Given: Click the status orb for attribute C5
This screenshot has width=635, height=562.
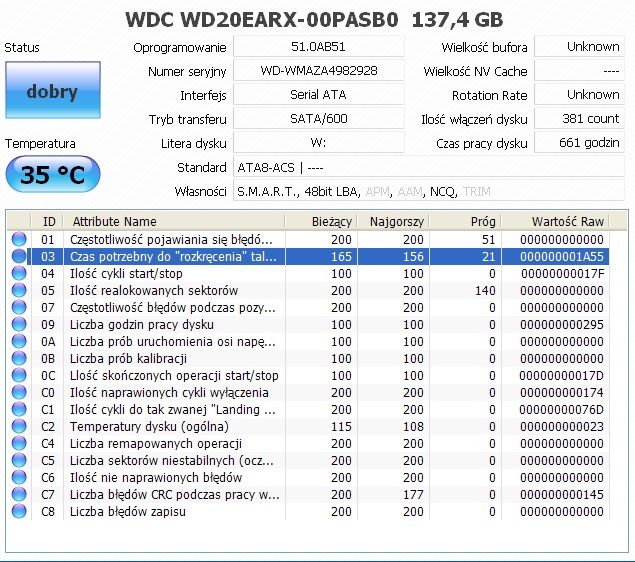Looking at the screenshot, I should pyautogui.click(x=19, y=460).
